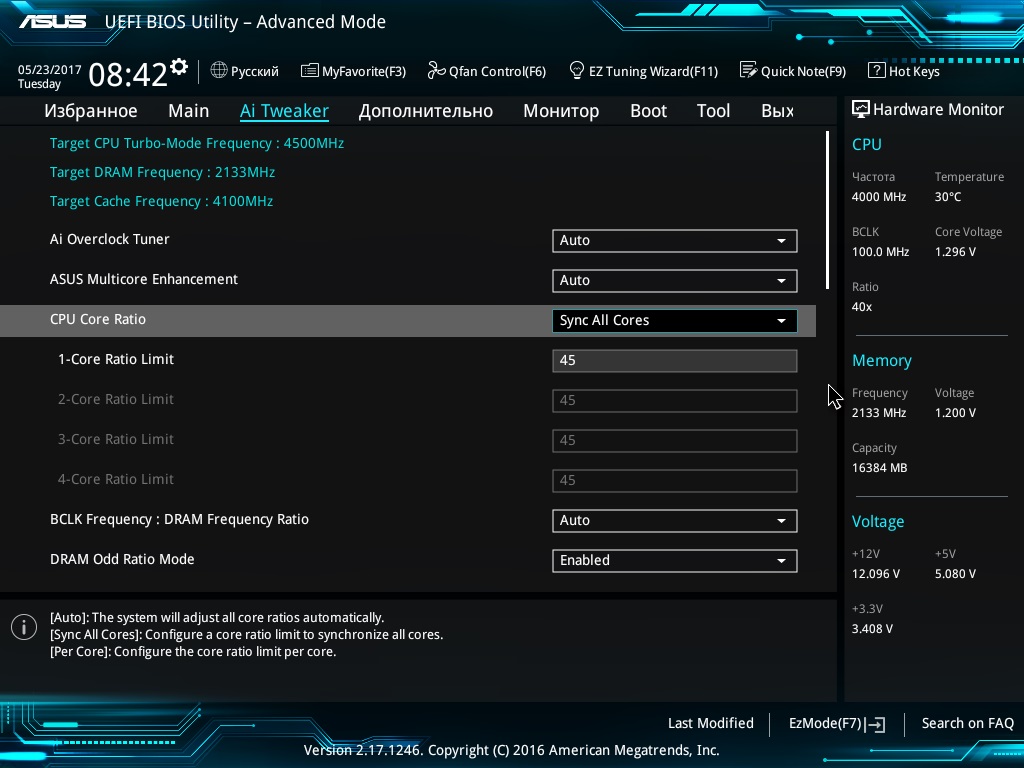
Task: Click the EzMode exit arrow icon
Action: (876, 724)
